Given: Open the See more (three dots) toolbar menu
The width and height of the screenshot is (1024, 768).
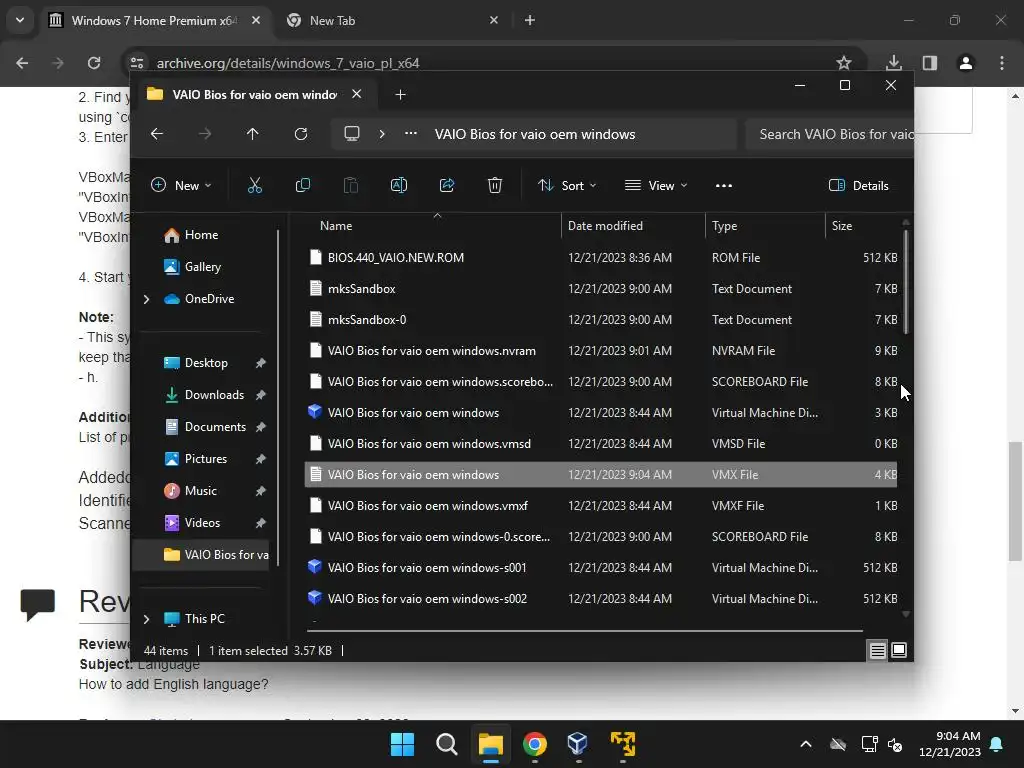Looking at the screenshot, I should click(724, 185).
